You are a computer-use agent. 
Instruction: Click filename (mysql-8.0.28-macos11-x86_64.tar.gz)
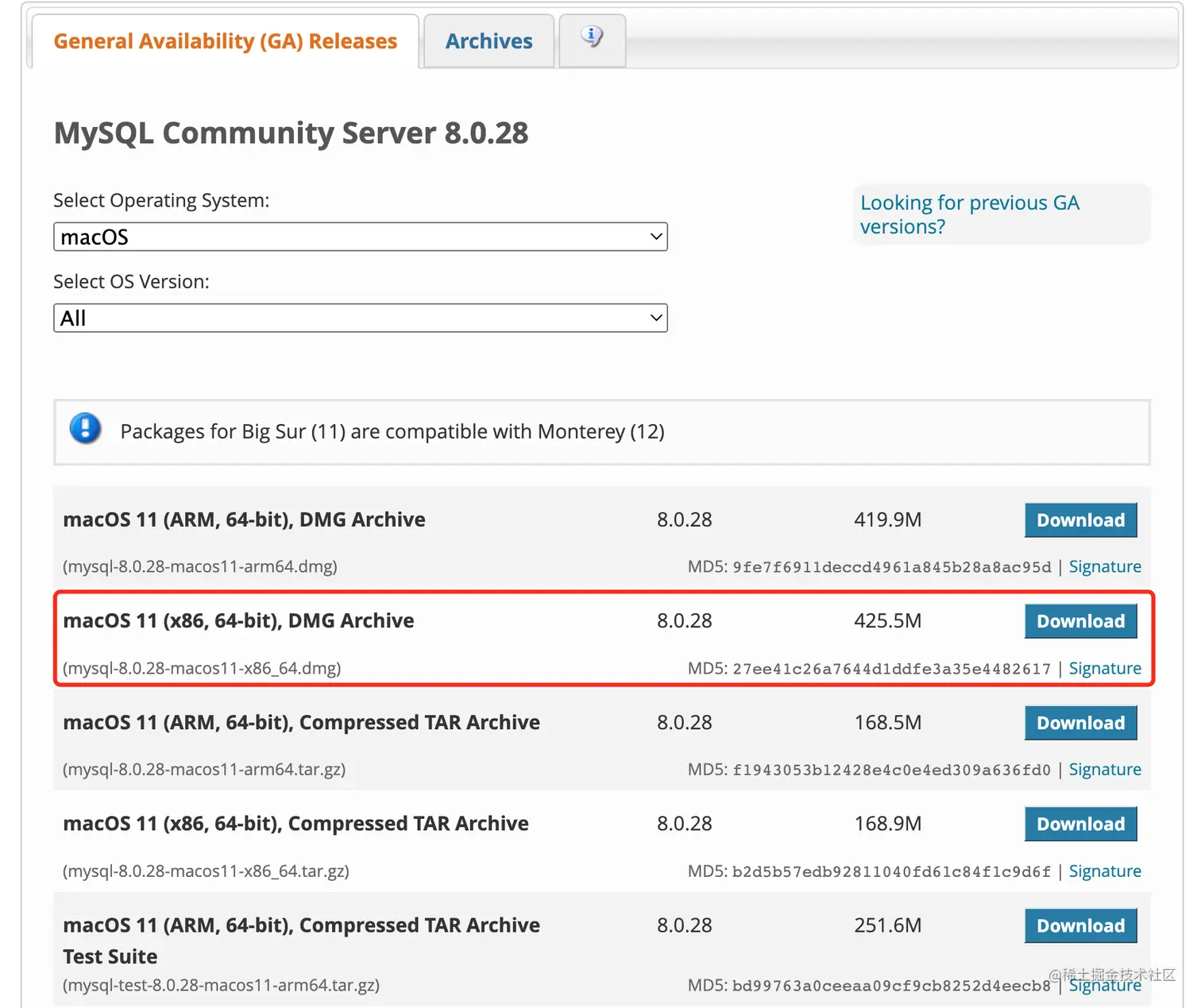click(206, 871)
